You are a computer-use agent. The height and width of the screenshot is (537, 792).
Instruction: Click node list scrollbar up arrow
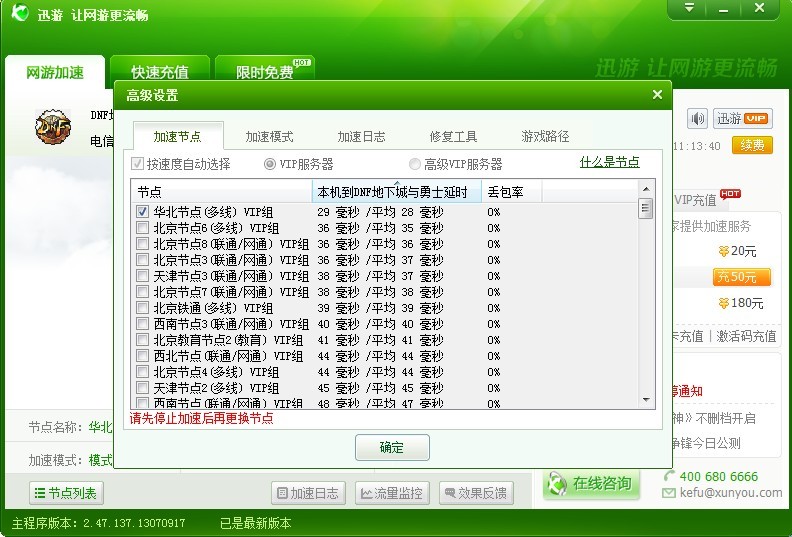point(646,188)
